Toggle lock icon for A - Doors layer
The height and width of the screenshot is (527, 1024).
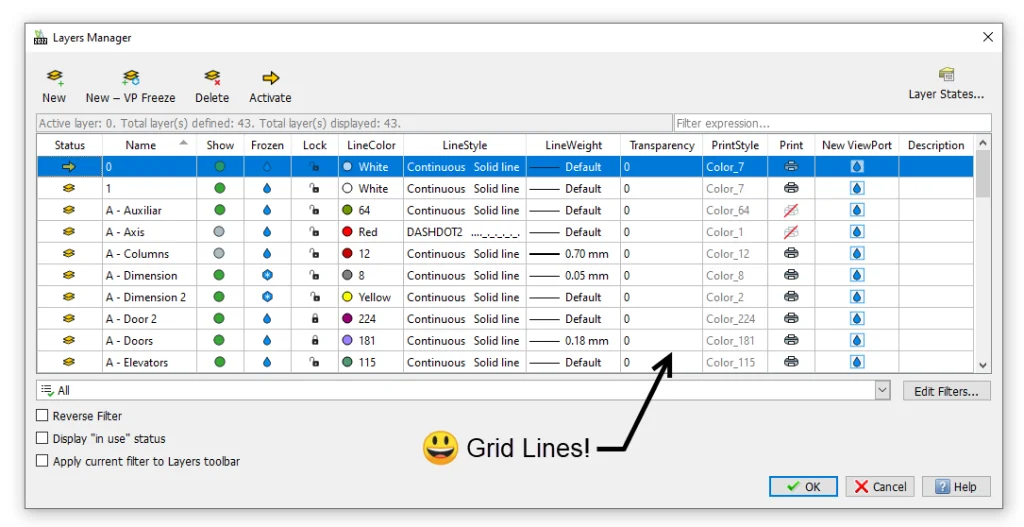pyautogui.click(x=315, y=341)
